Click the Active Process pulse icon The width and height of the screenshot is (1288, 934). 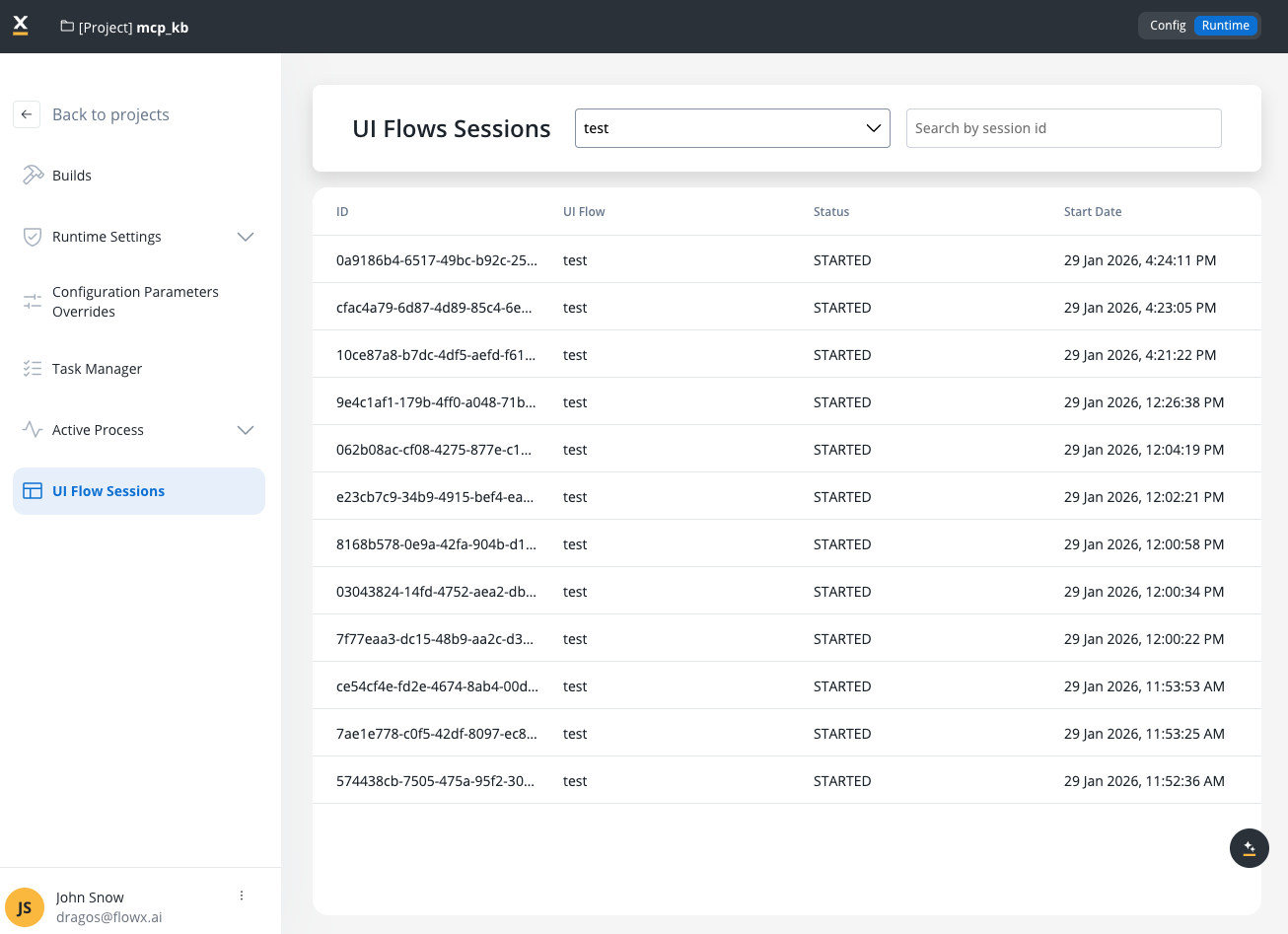coord(33,430)
